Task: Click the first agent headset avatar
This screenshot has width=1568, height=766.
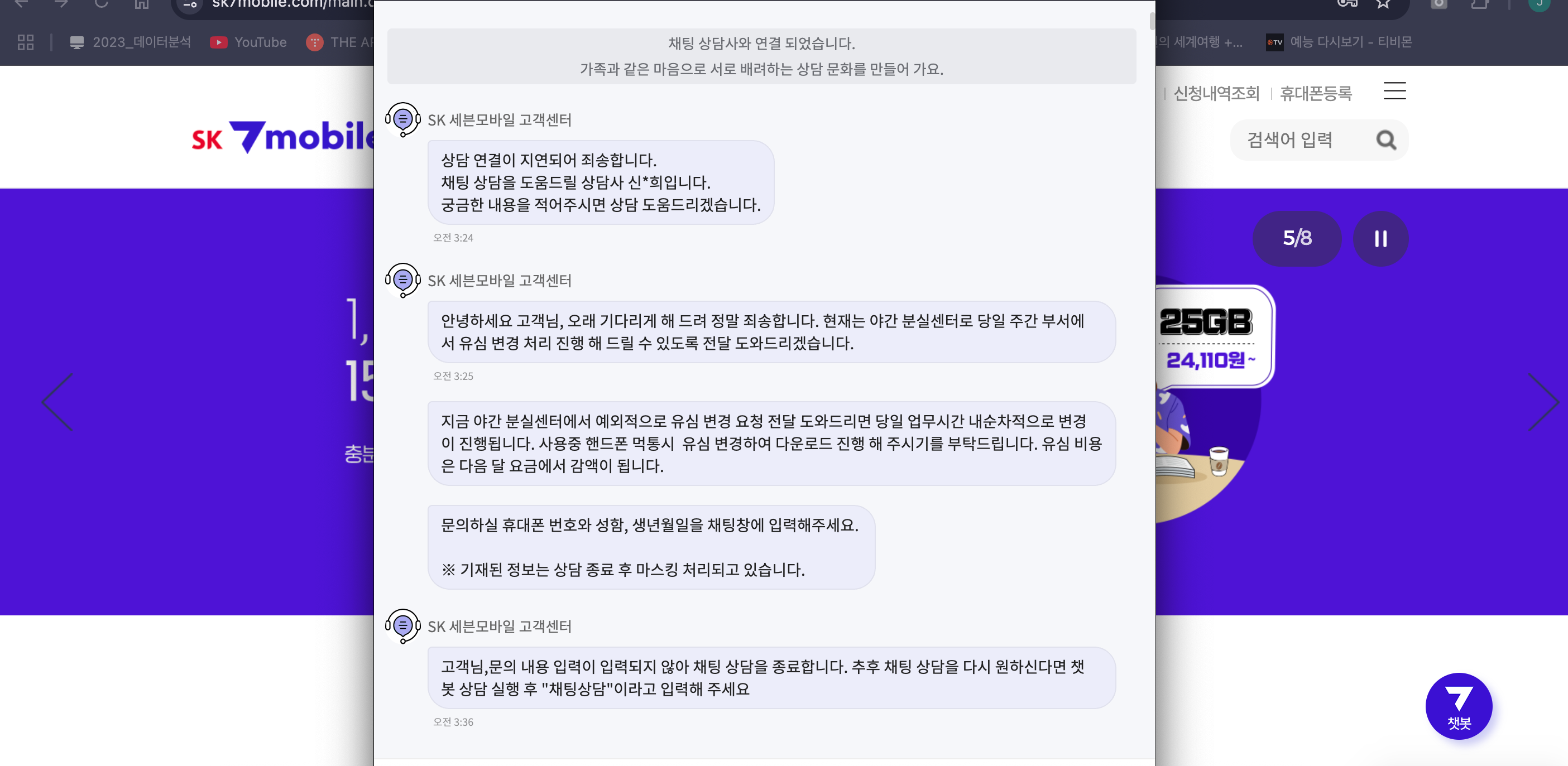Action: click(x=402, y=119)
